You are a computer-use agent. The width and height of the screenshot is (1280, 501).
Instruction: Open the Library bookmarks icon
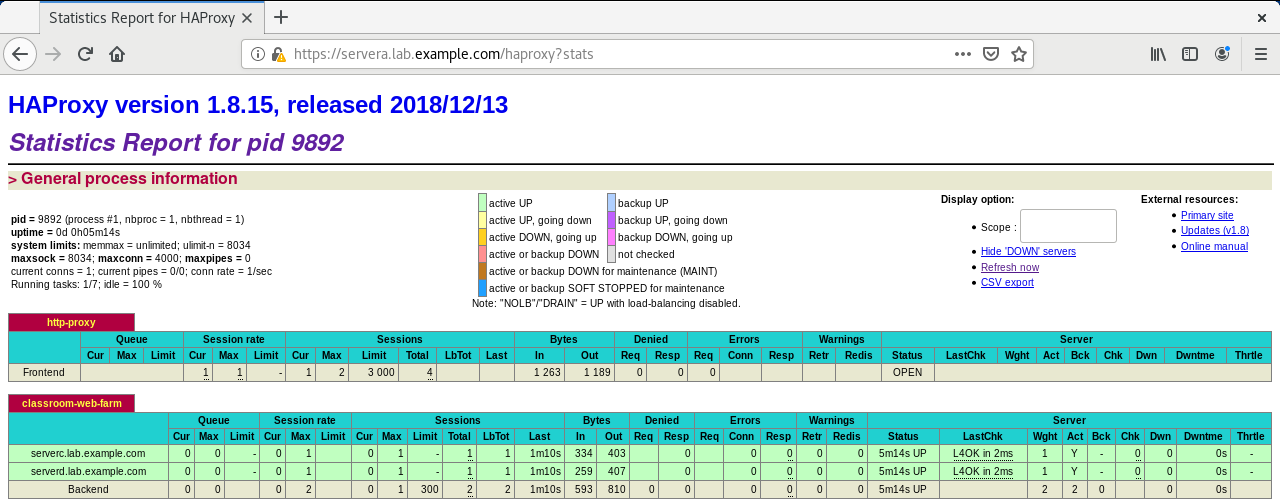[1158, 54]
